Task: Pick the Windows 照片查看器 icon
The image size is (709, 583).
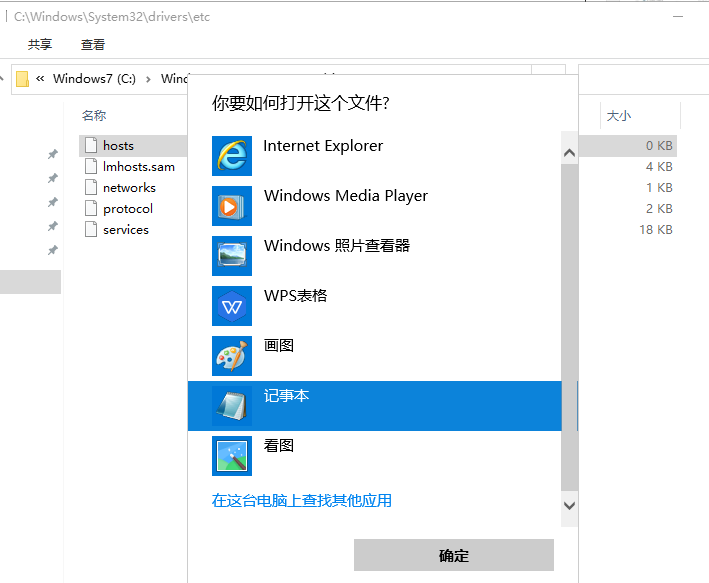Action: (232, 256)
